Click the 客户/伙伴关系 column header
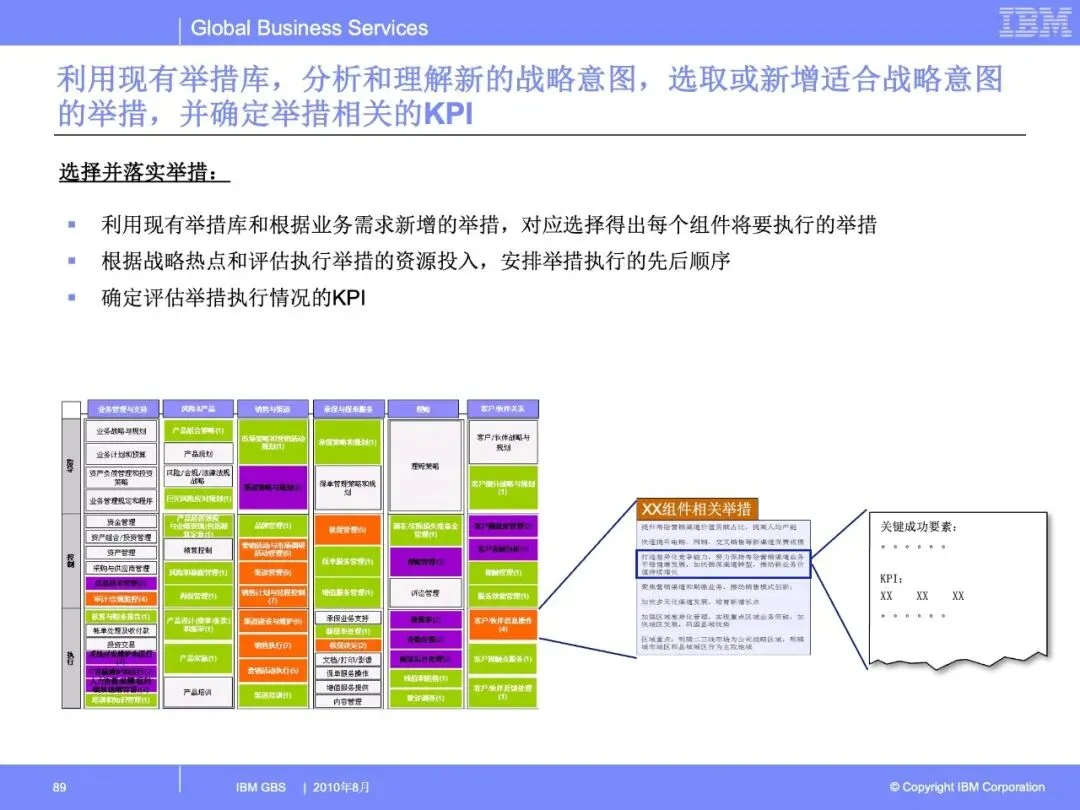The image size is (1080, 810). (x=503, y=408)
